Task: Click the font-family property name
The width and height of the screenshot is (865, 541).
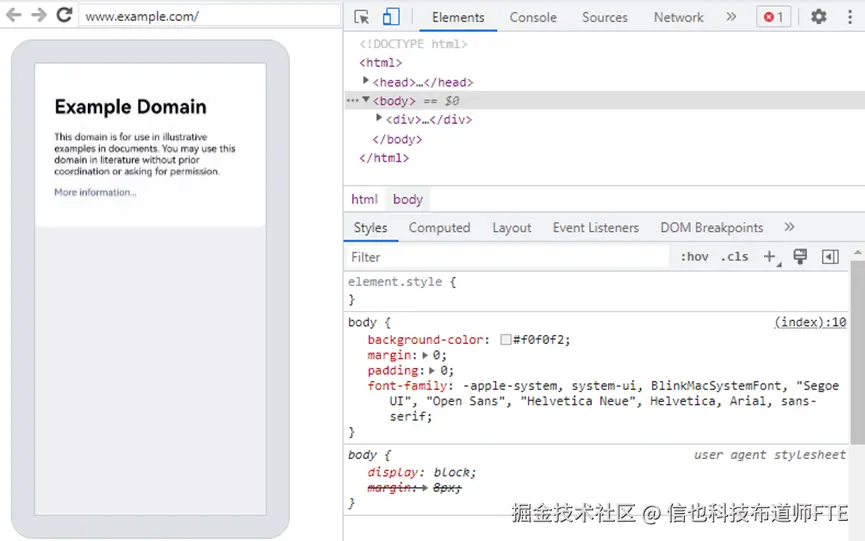Action: tap(407, 385)
